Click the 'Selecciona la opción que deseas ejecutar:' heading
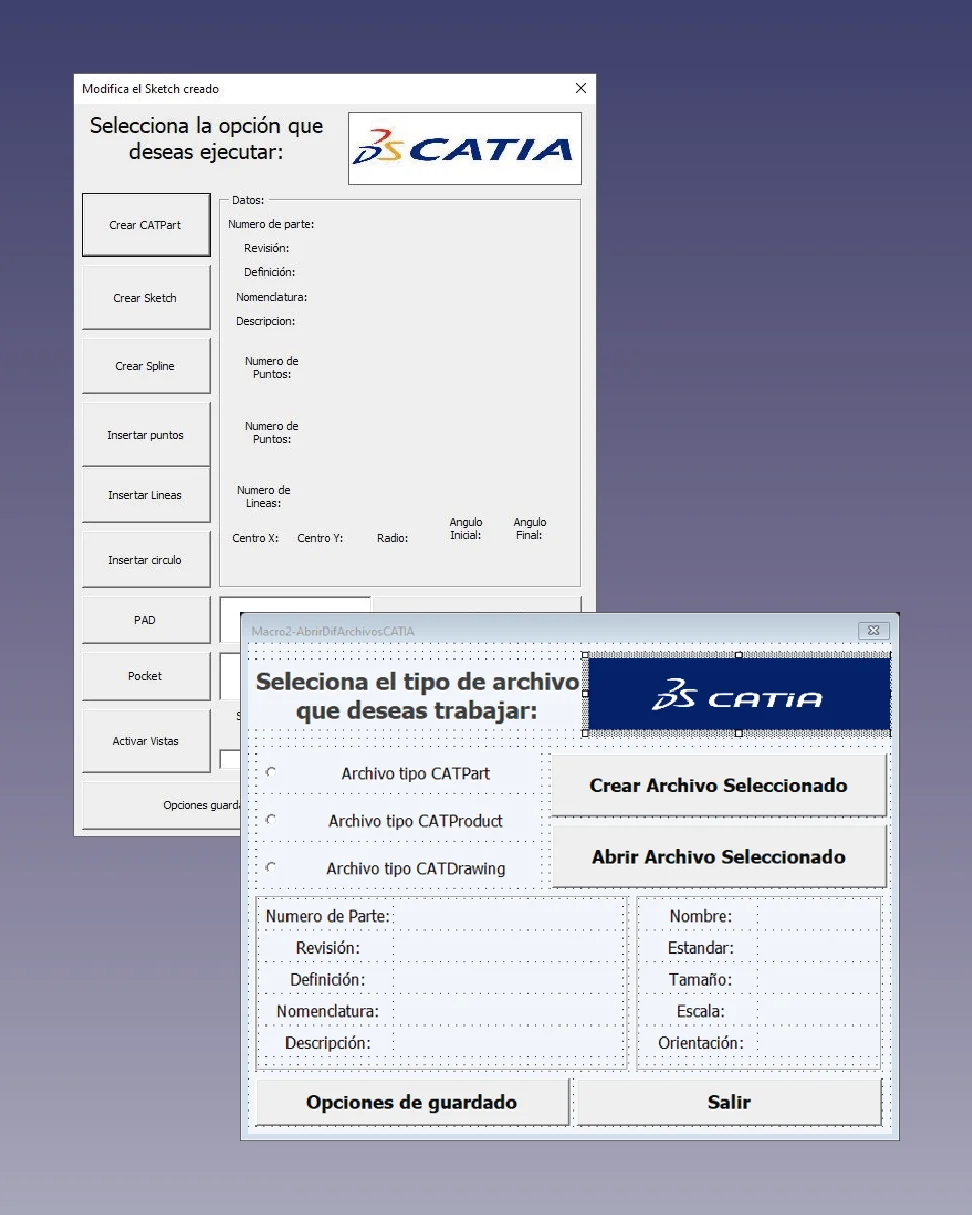Image resolution: width=972 pixels, height=1215 pixels. coord(207,139)
